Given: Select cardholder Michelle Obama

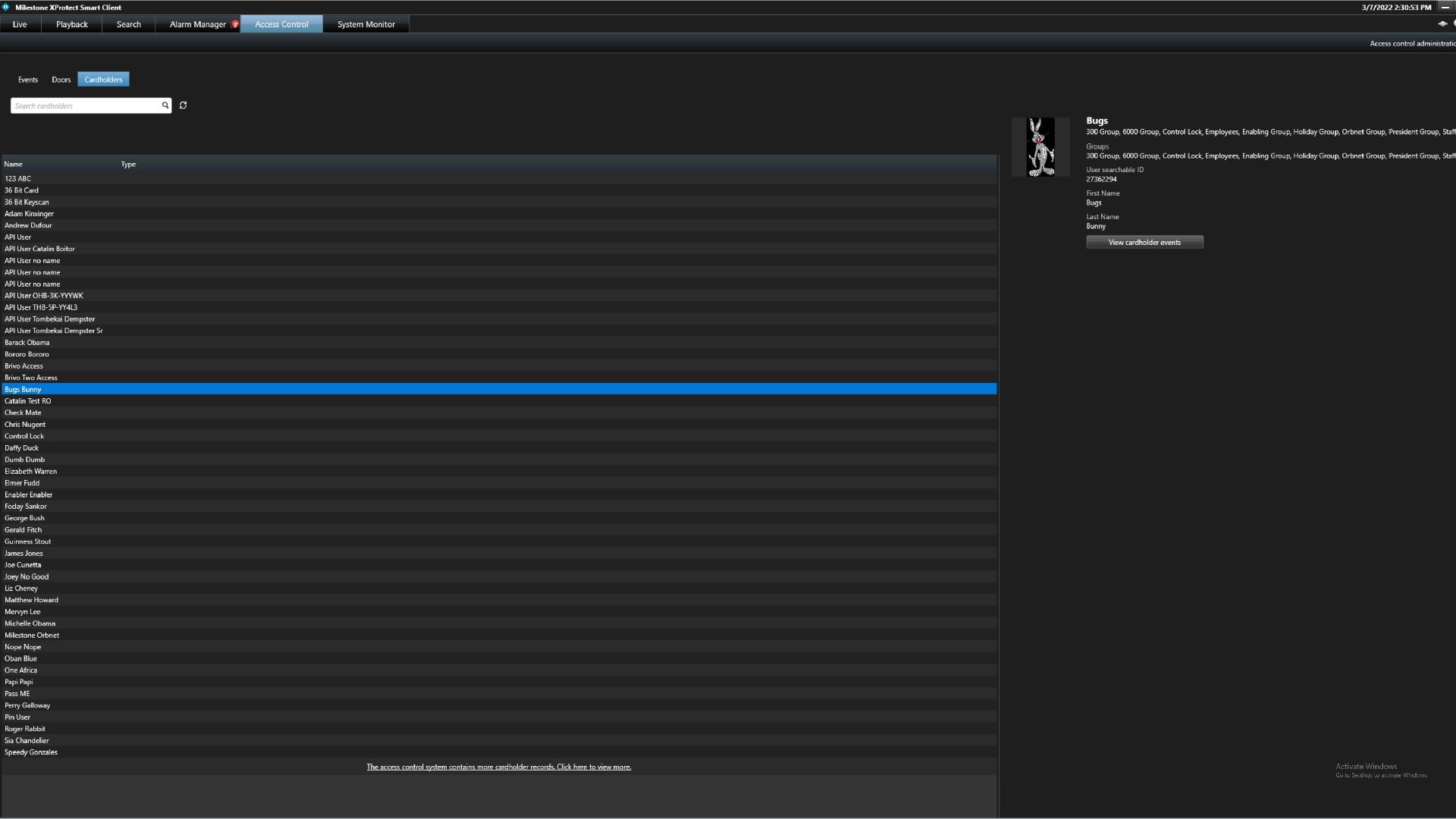Looking at the screenshot, I should pos(499,623).
